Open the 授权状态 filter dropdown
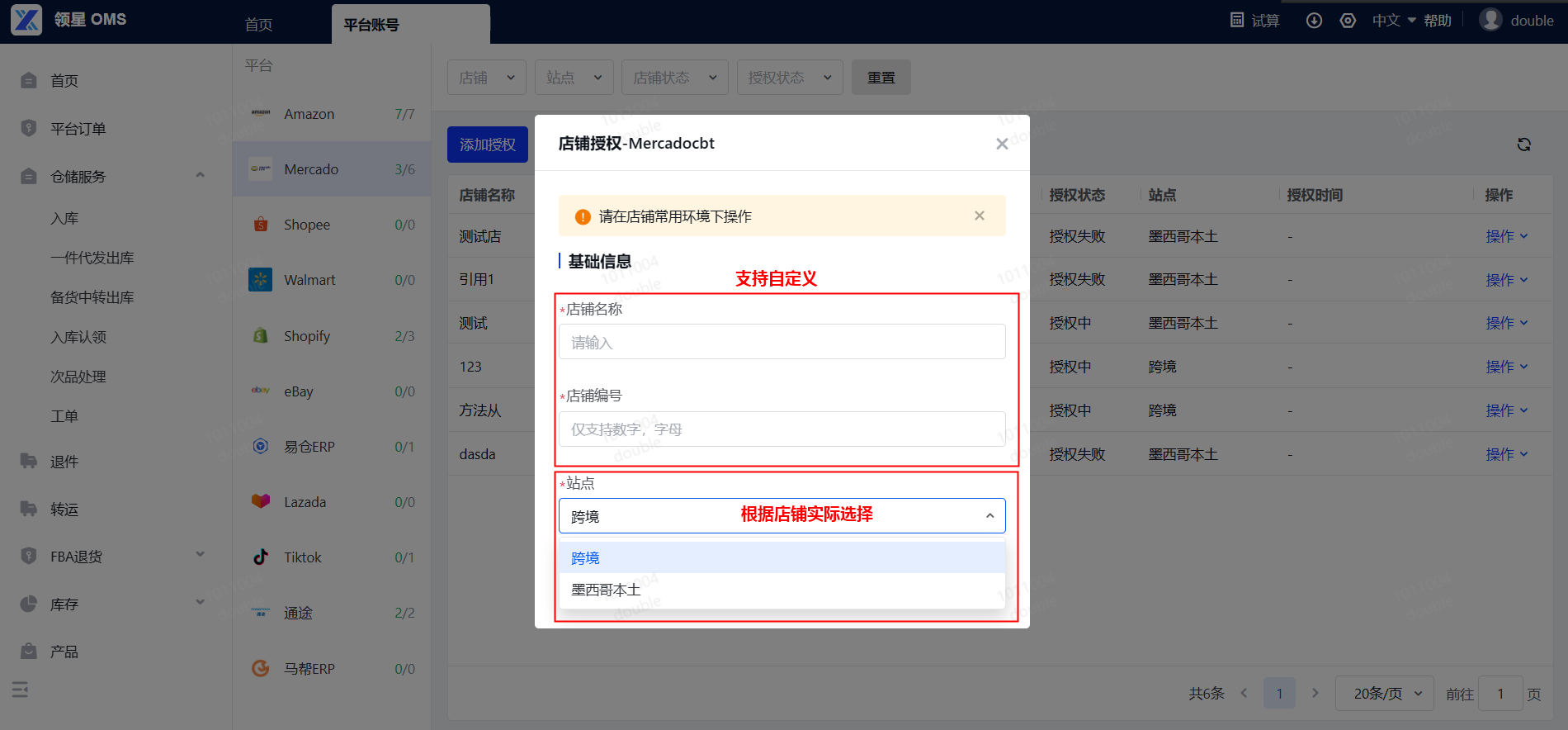The image size is (1568, 730). 790,78
